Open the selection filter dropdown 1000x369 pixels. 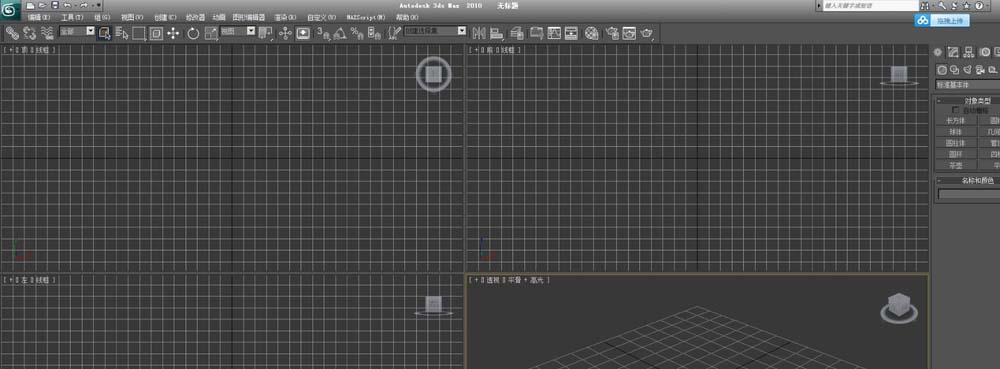click(x=77, y=31)
